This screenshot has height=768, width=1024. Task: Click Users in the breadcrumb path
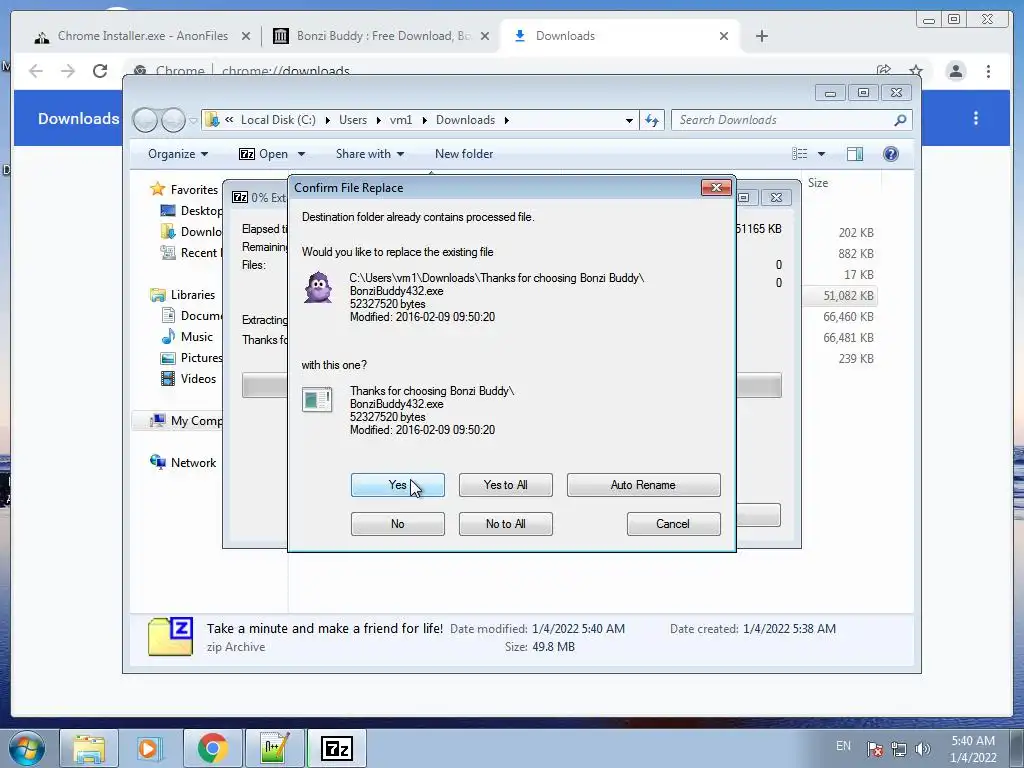point(353,120)
